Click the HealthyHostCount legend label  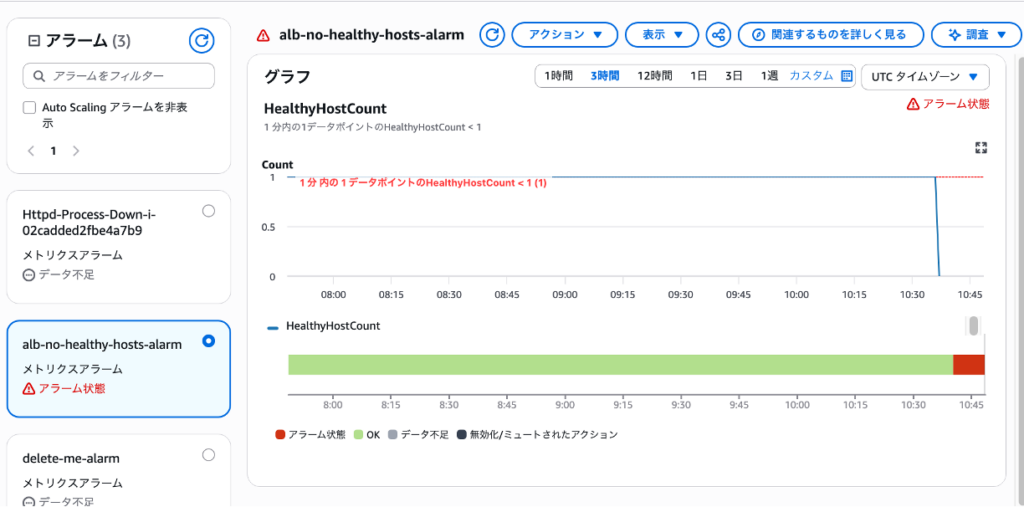333,325
